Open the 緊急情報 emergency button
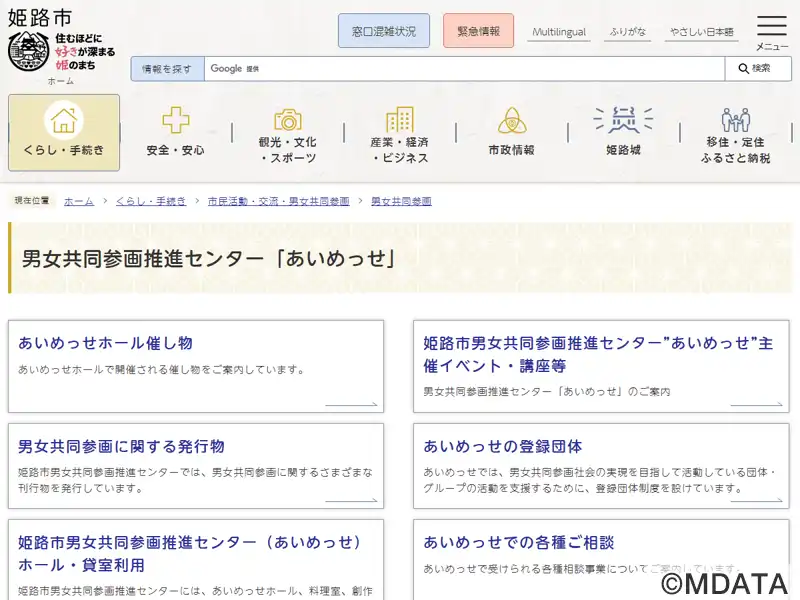 478,31
